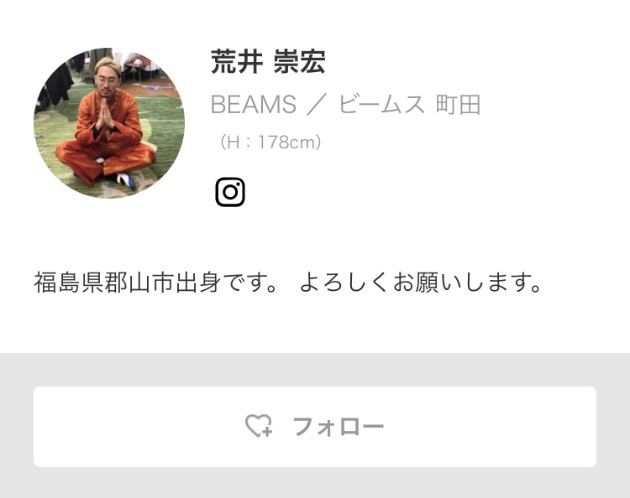The height and width of the screenshot is (498, 630).
Task: Click the ビームス katakana brand text
Action: click(381, 105)
